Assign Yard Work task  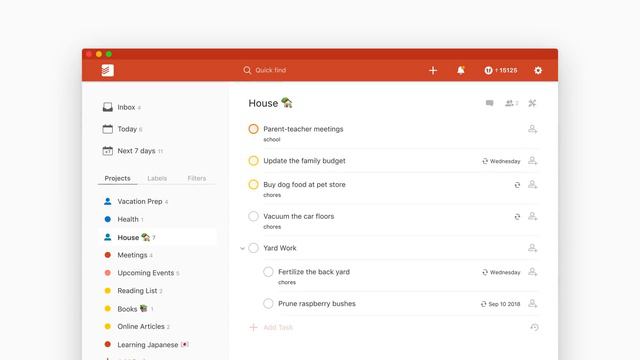coord(532,248)
